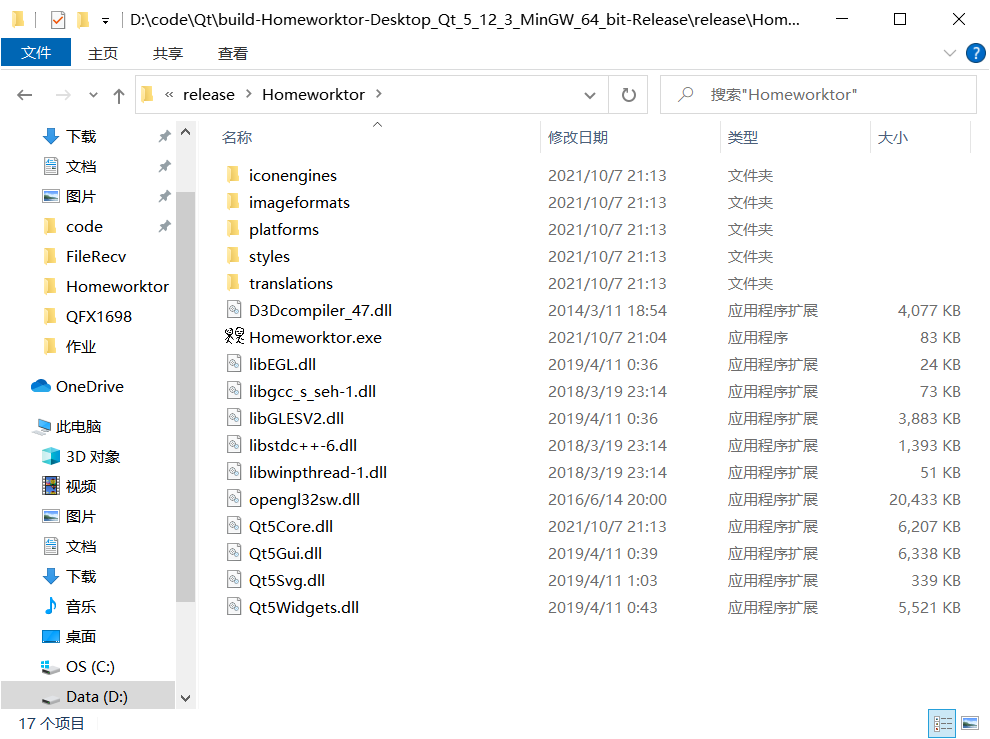Open 视频 under 此电脑

(x=81, y=486)
